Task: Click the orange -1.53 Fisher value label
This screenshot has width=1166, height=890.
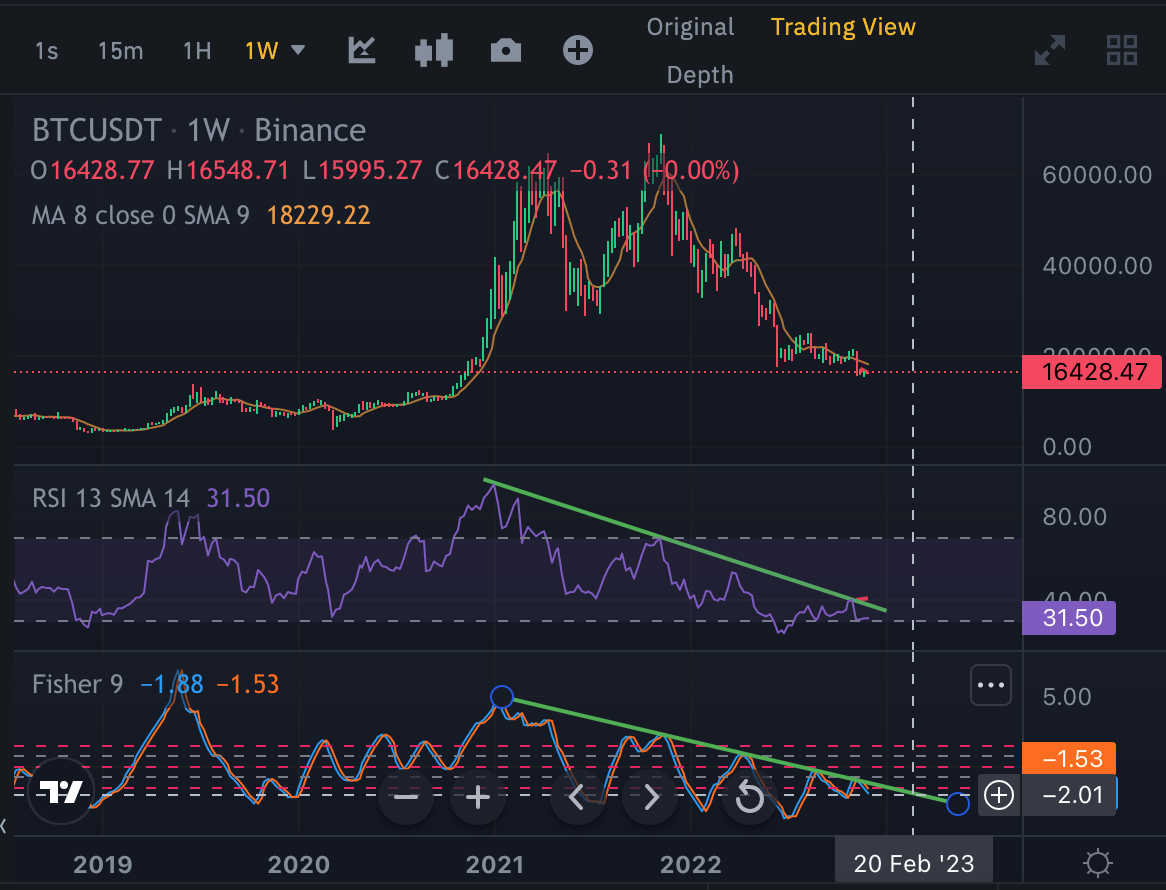Action: (x=1069, y=758)
